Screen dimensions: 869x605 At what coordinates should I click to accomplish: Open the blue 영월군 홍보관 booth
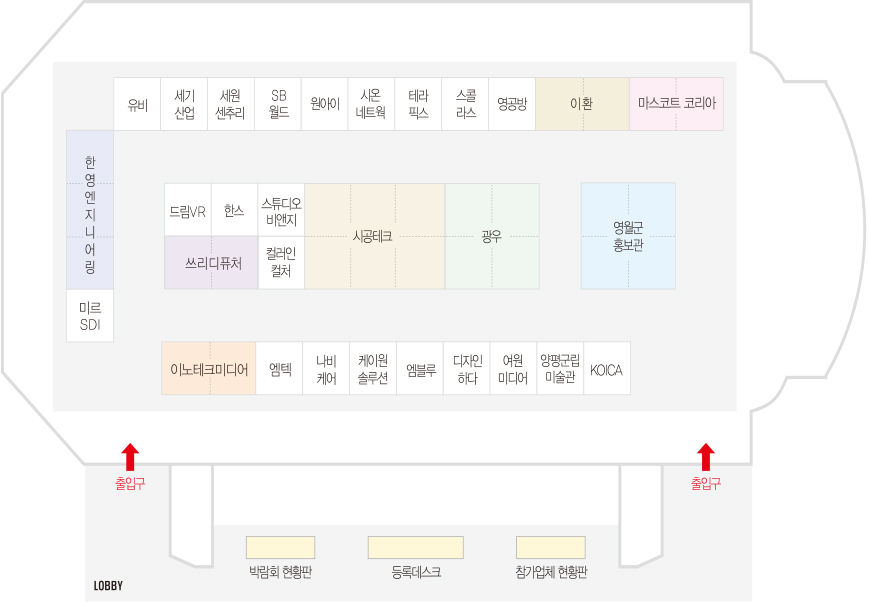(628, 236)
